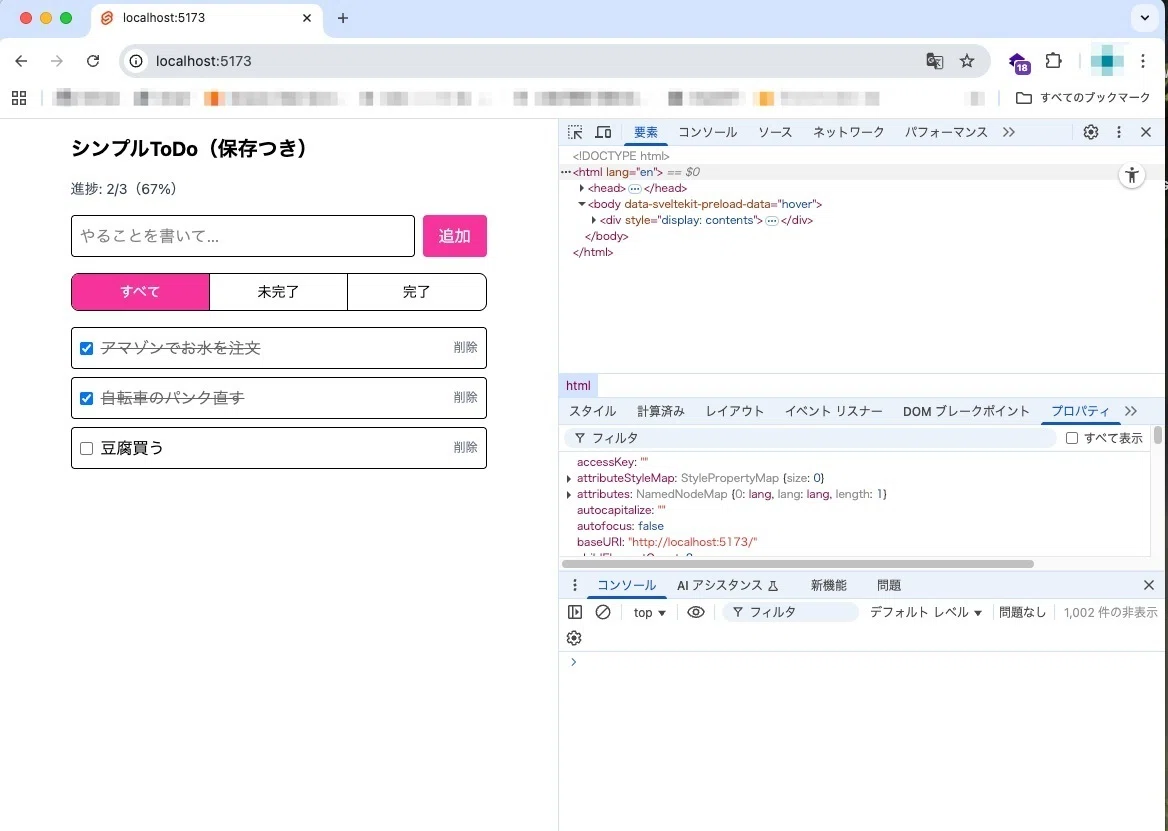
Task: Open the イベント リスナー pane tab
Action: tap(834, 411)
